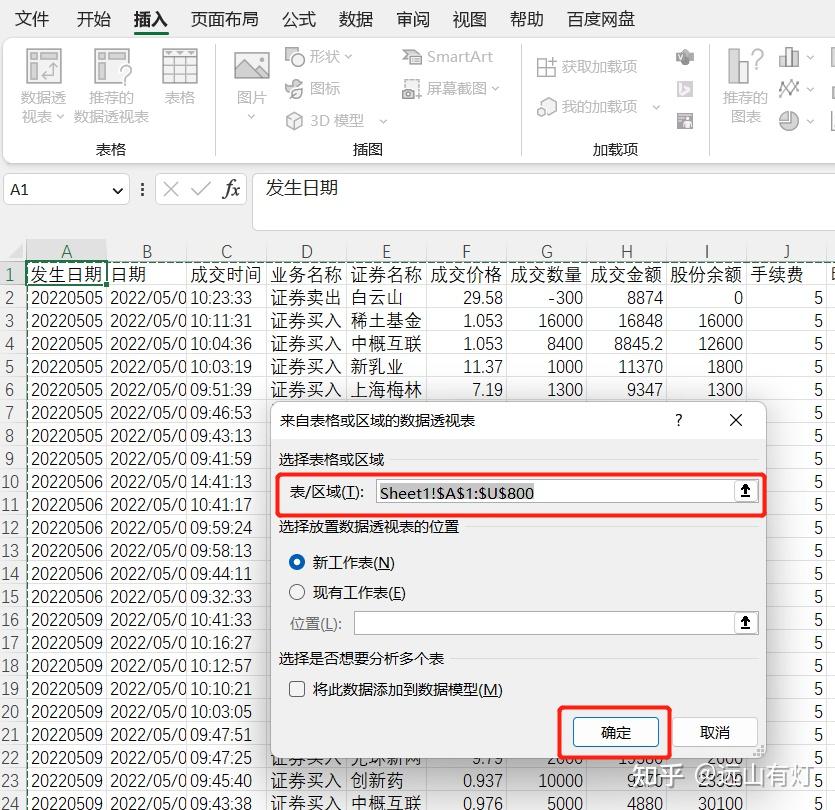Open Shapes (形状) gallery
Screen dimensions: 835x810
(x=318, y=56)
